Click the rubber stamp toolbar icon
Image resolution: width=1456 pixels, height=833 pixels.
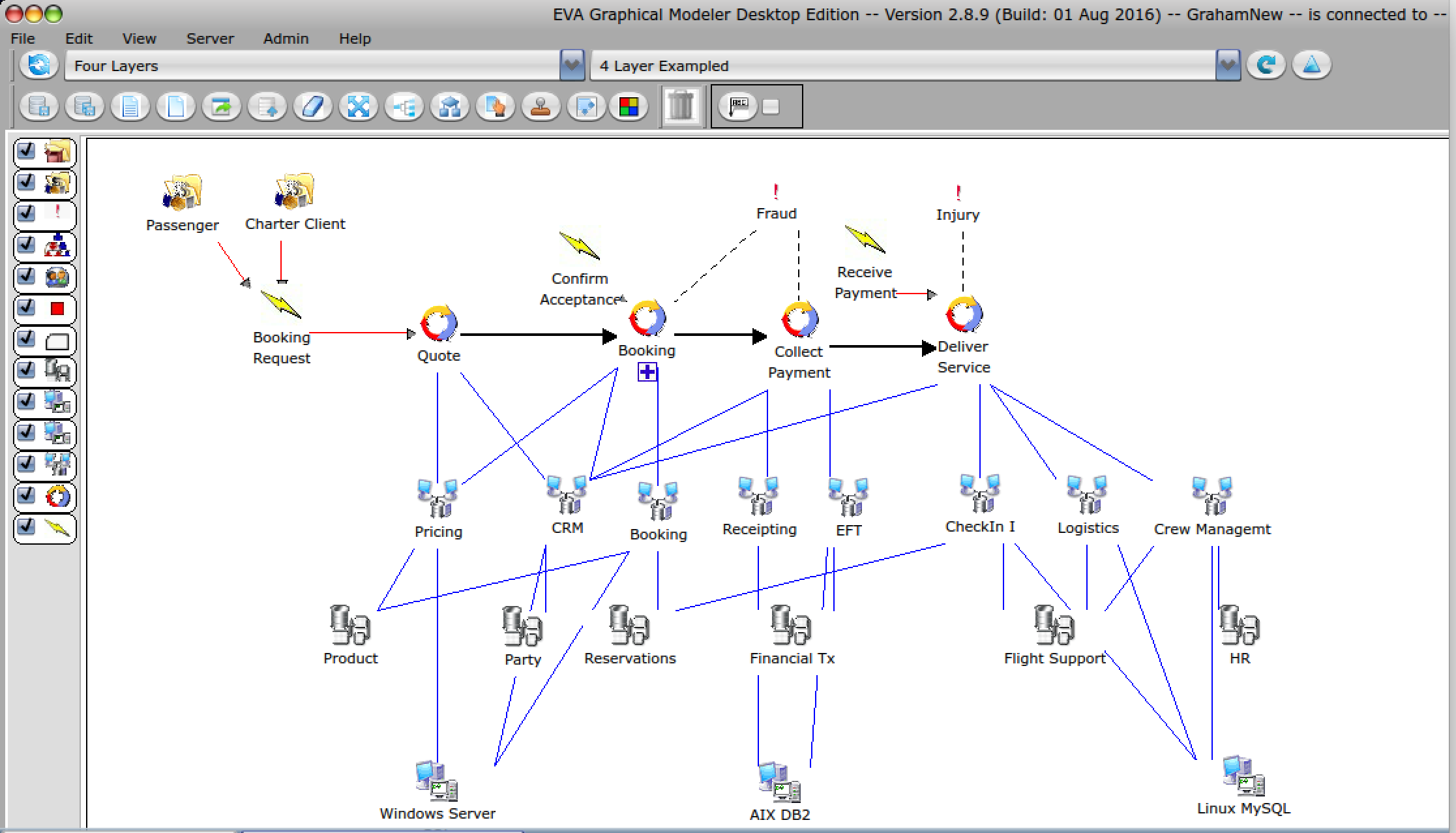pos(541,106)
